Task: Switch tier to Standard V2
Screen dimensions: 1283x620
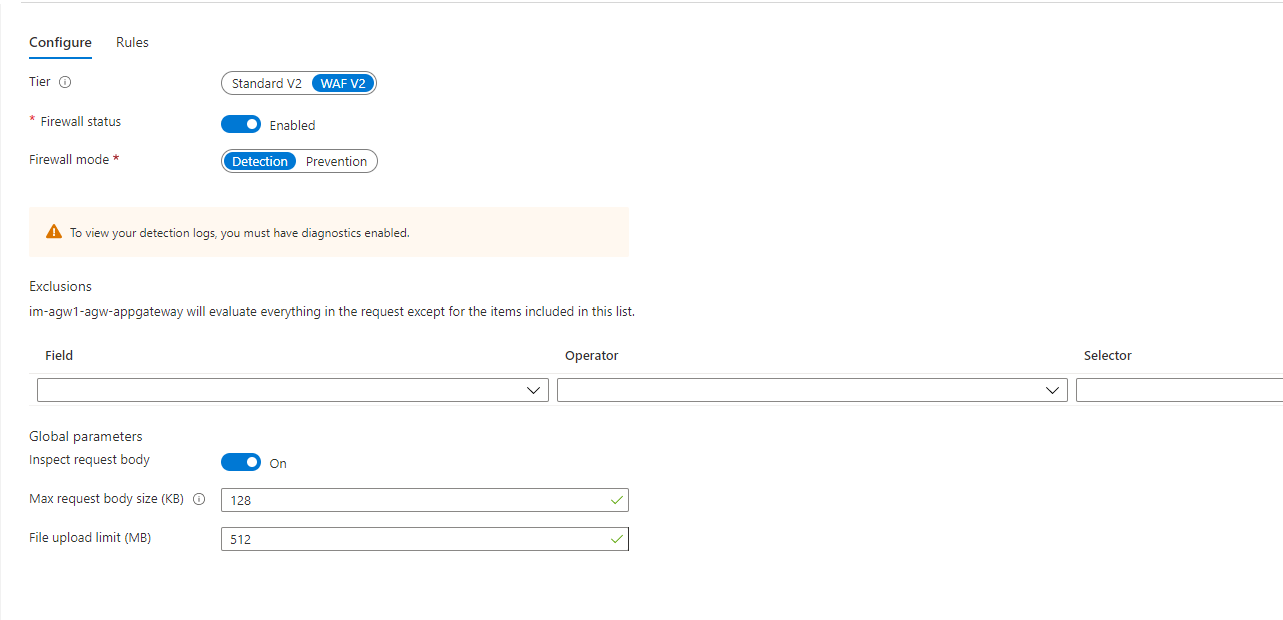Action: coord(266,83)
